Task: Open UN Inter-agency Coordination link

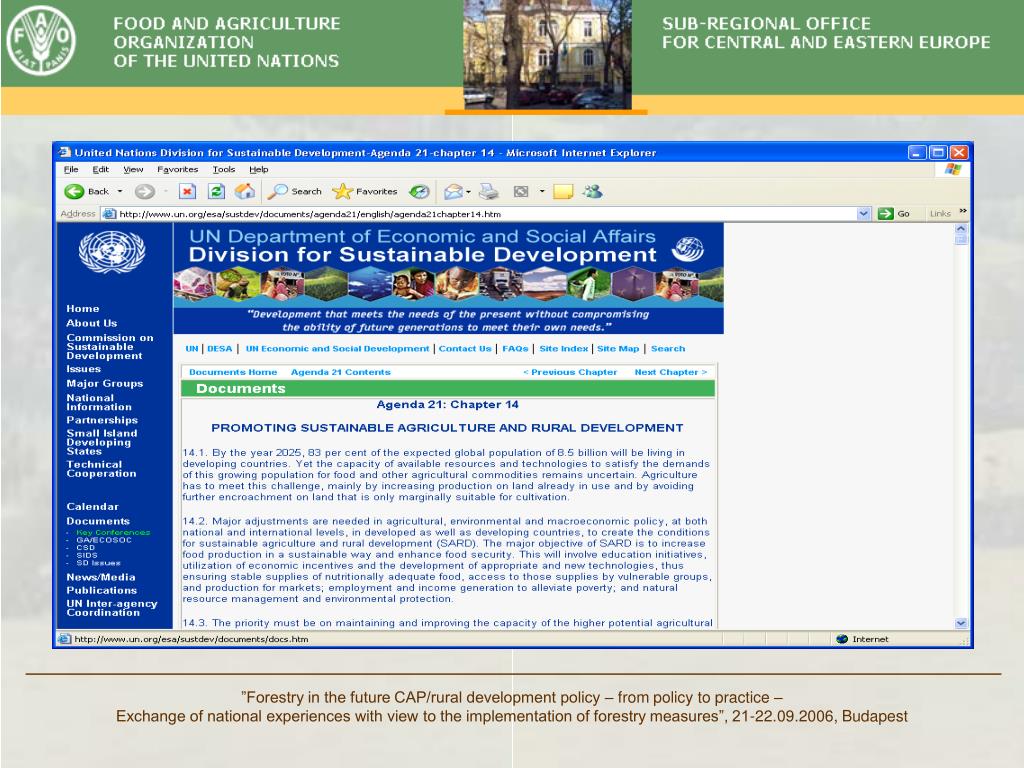Action: click(x=112, y=608)
